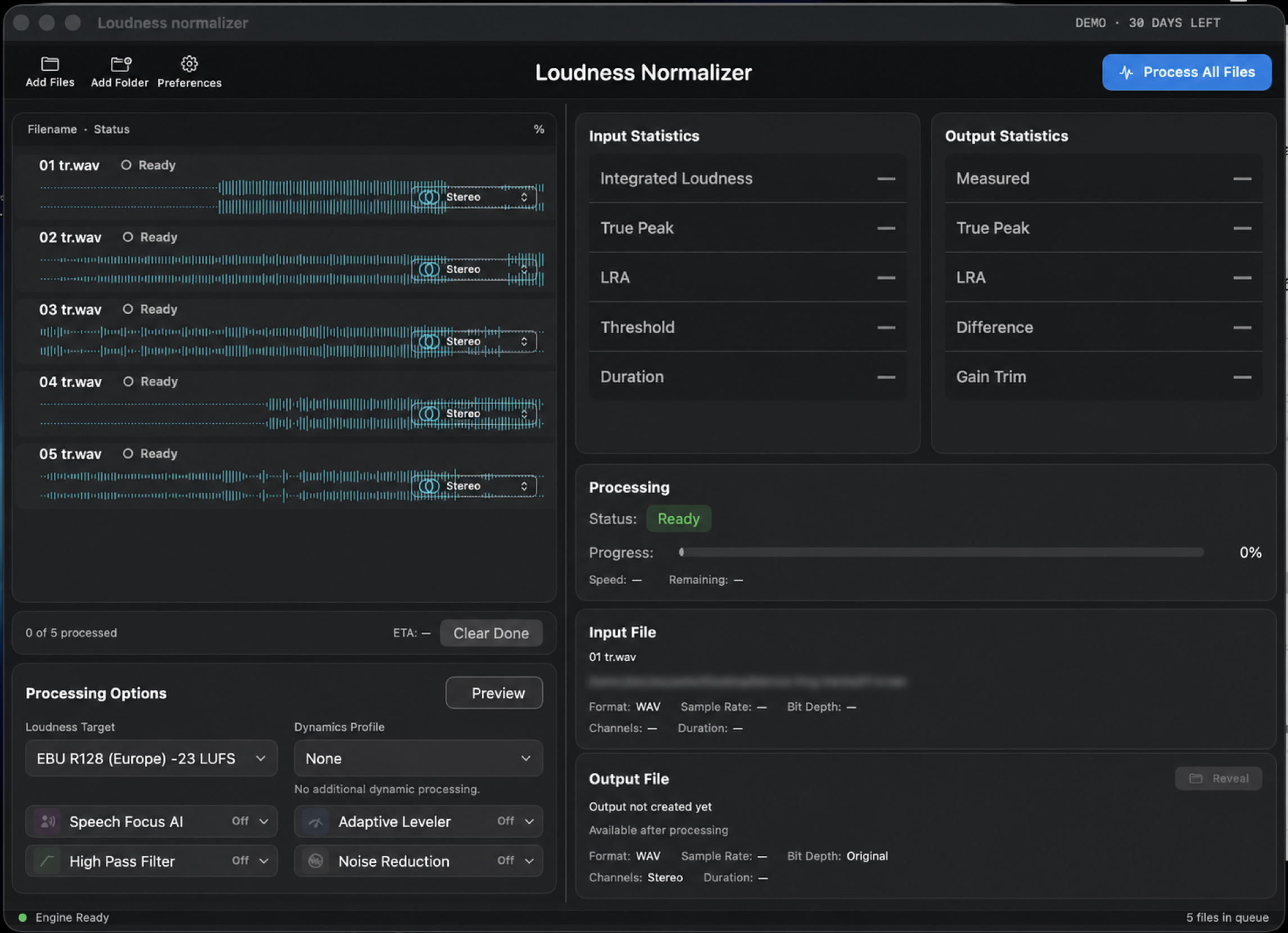The height and width of the screenshot is (933, 1288).
Task: Click the Noise Reduction icon
Action: (x=315, y=860)
